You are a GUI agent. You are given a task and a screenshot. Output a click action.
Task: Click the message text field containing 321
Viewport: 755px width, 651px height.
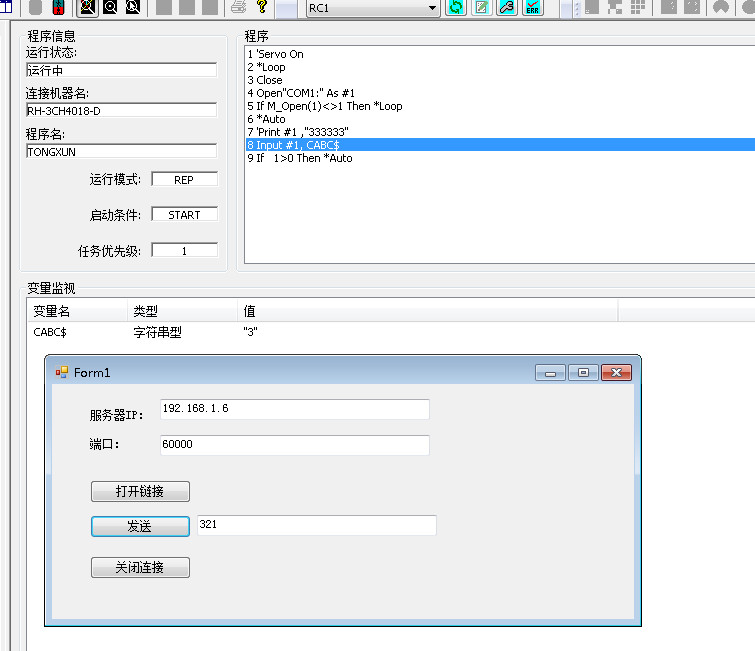pos(316,525)
